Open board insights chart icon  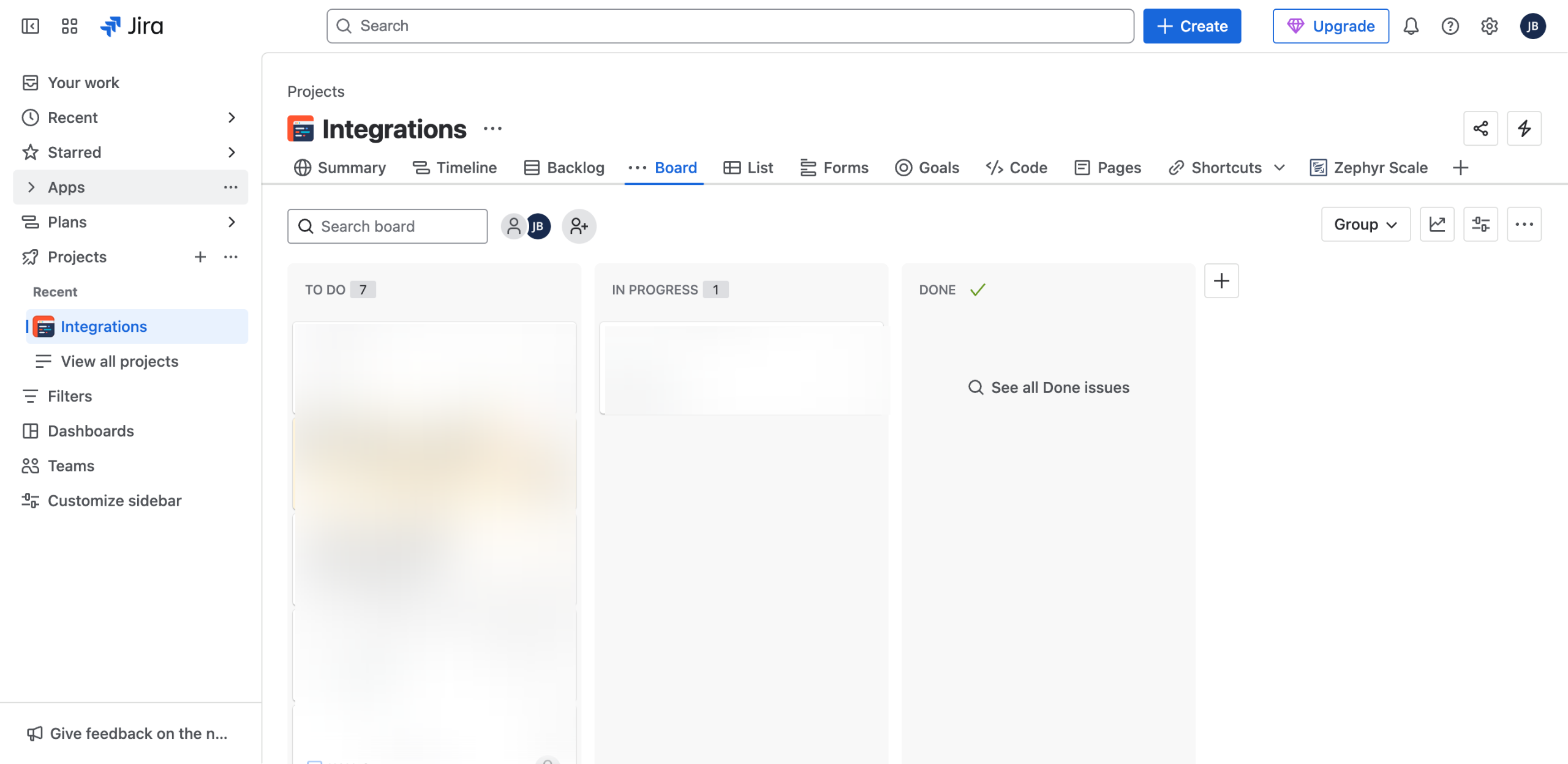coord(1437,224)
